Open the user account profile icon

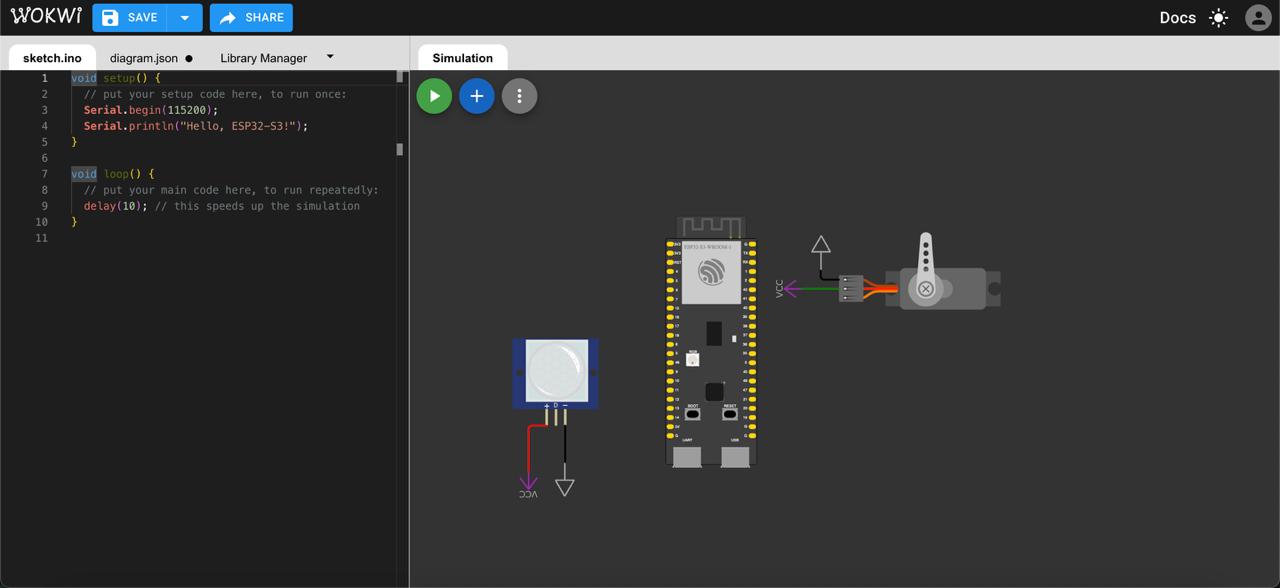click(x=1257, y=18)
